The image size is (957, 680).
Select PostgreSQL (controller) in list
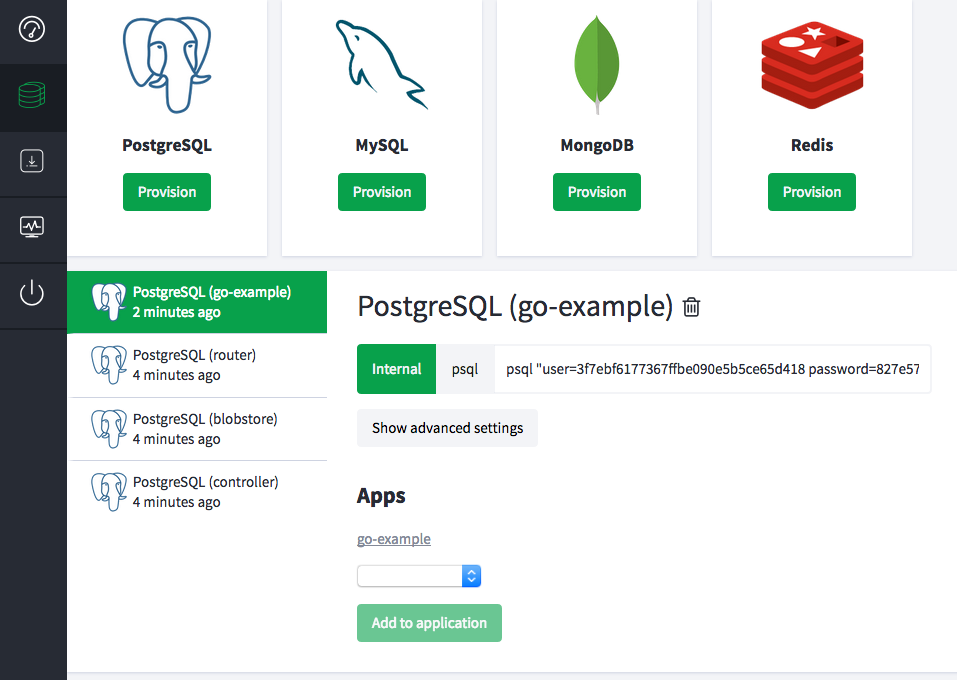(197, 492)
